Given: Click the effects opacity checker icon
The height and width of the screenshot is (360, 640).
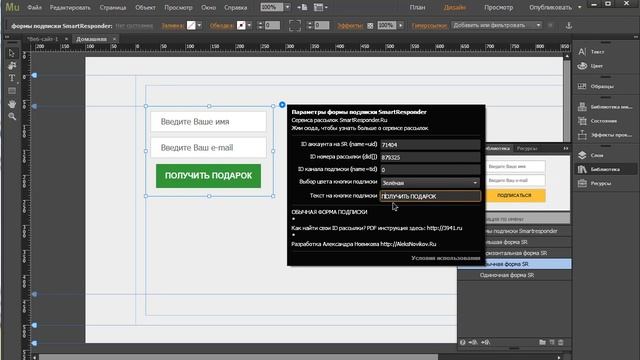Looking at the screenshot, I should [370, 26].
